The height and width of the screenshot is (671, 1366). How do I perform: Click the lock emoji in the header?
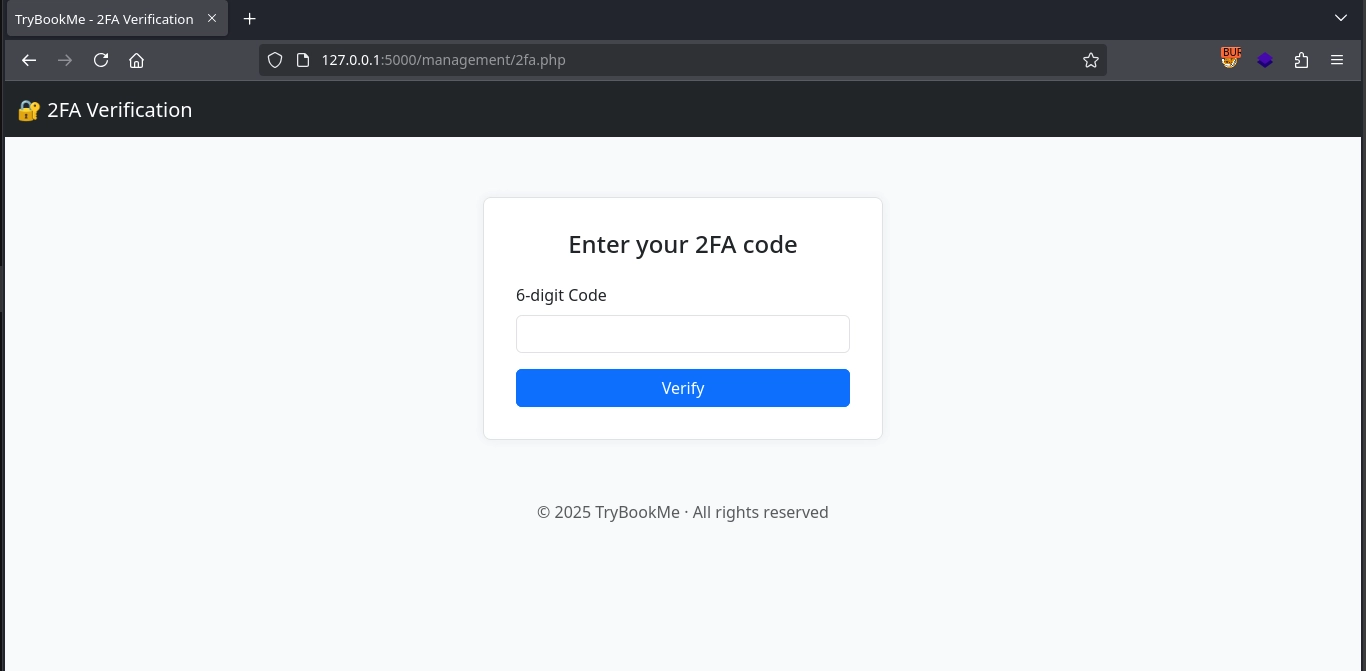coord(28,110)
